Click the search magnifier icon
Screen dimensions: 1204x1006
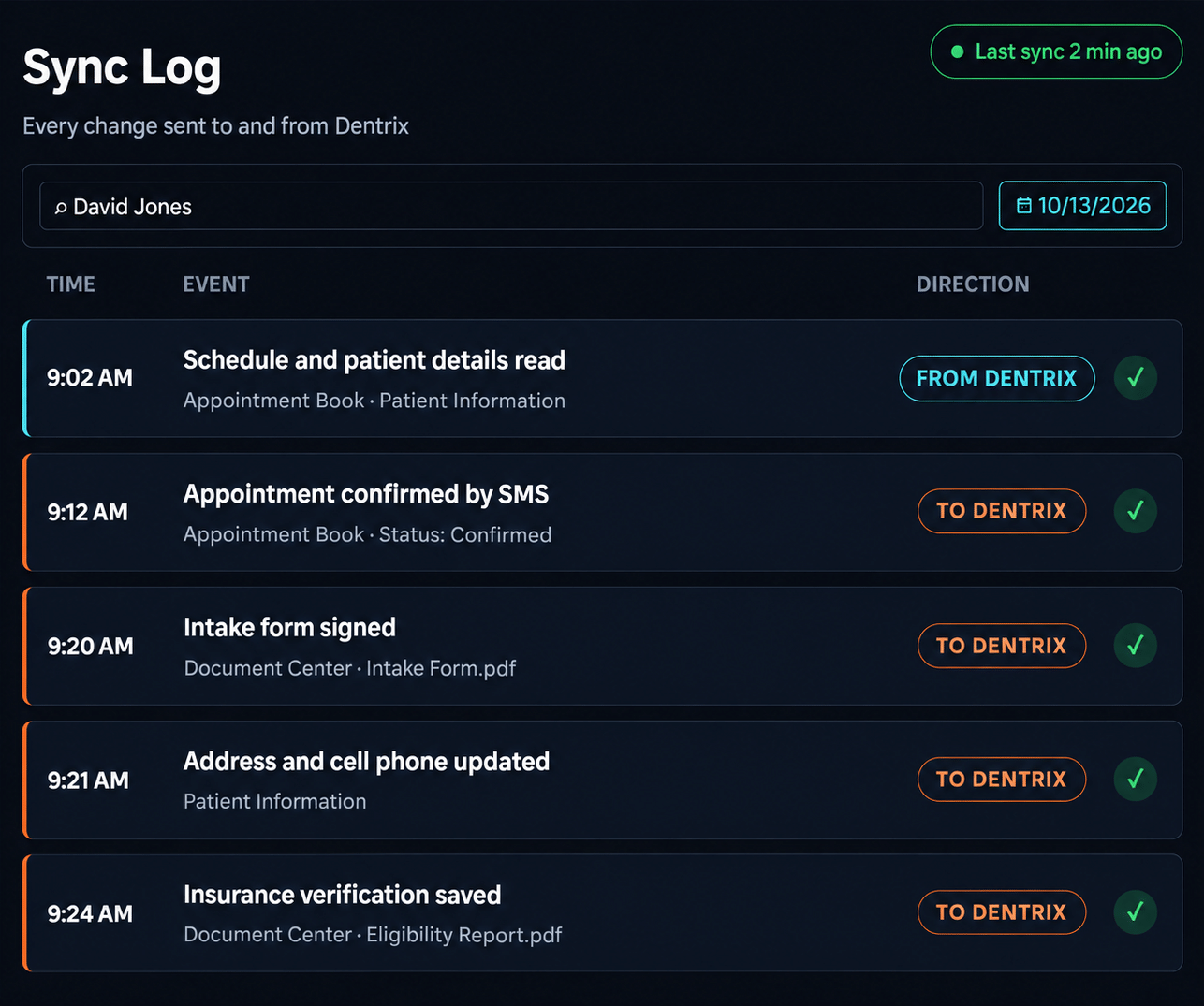(x=61, y=208)
